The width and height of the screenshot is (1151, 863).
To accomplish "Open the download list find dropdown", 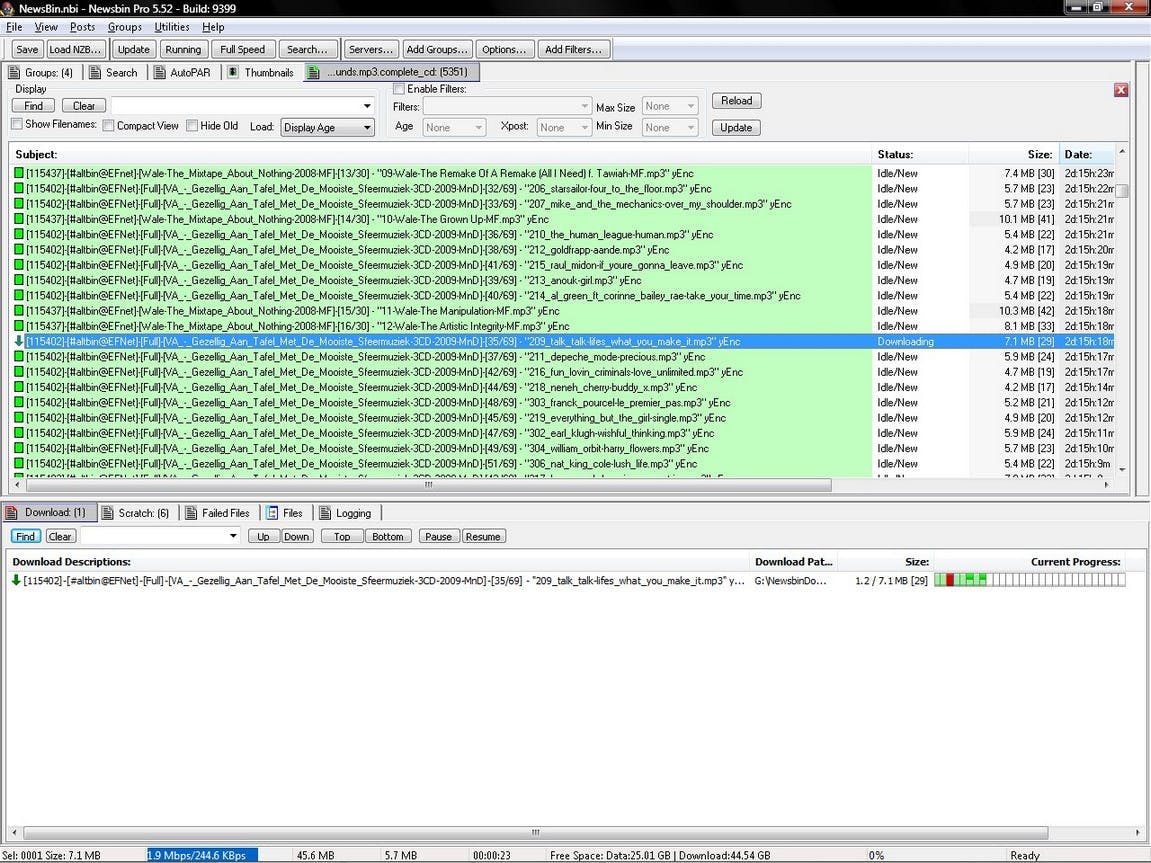I will (233, 536).
